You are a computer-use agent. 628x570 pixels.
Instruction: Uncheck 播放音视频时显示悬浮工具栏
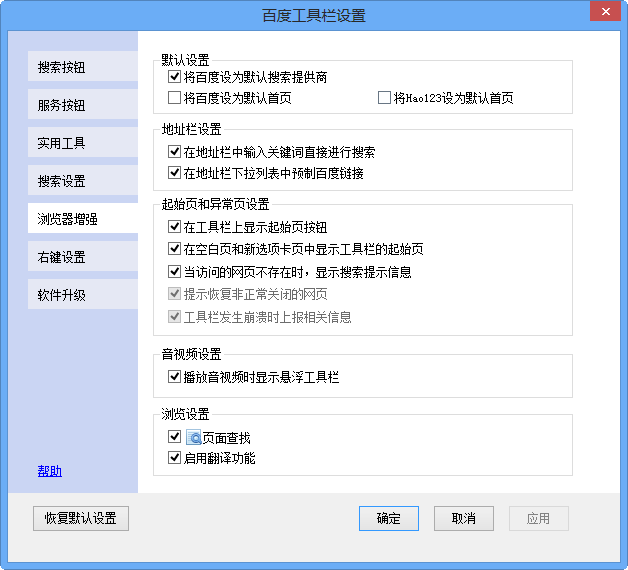pos(174,377)
